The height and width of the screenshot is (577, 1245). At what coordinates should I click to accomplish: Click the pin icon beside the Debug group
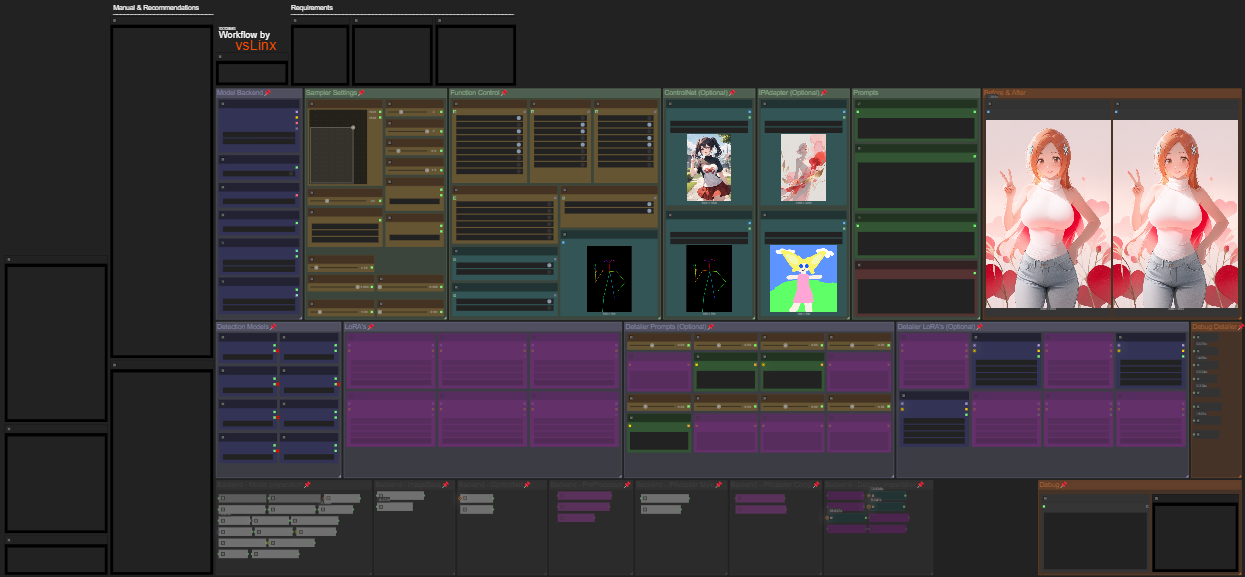[x=1063, y=485]
